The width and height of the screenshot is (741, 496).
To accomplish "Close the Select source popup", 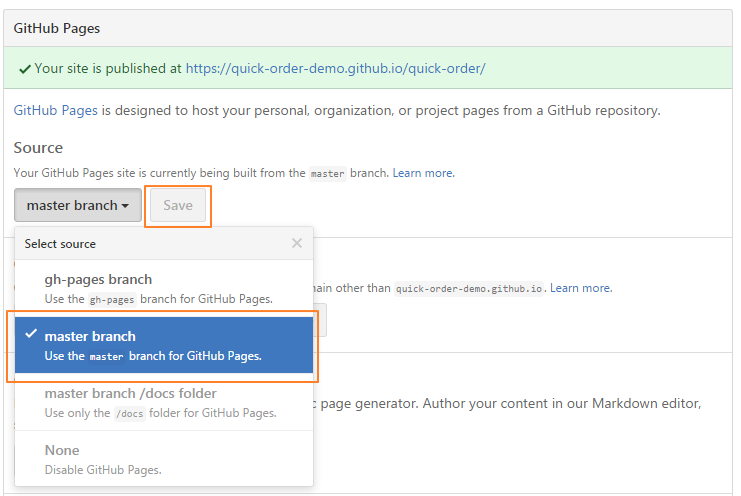I will click(x=297, y=243).
